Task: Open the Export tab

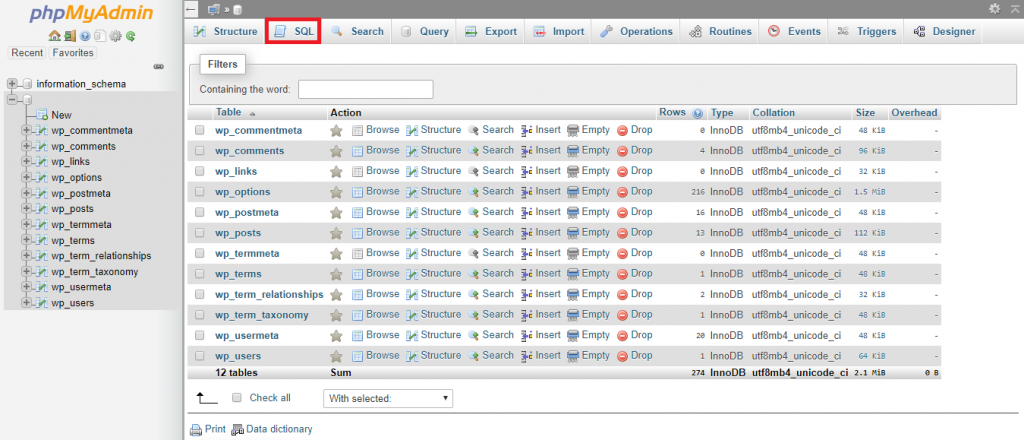Action: (x=490, y=32)
